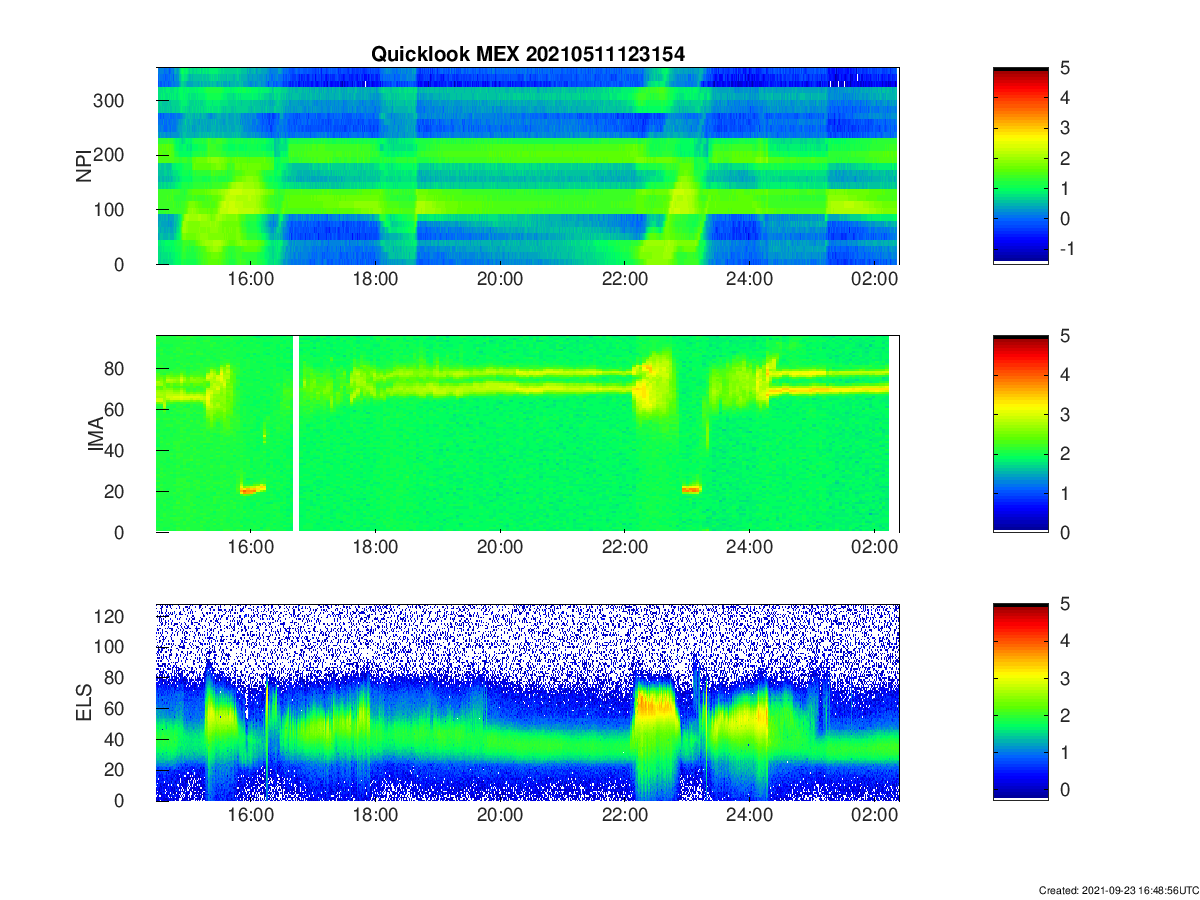Click the 22:00 tick under NPI panel
Image resolution: width=1200 pixels, height=900 pixels.
pos(624,281)
